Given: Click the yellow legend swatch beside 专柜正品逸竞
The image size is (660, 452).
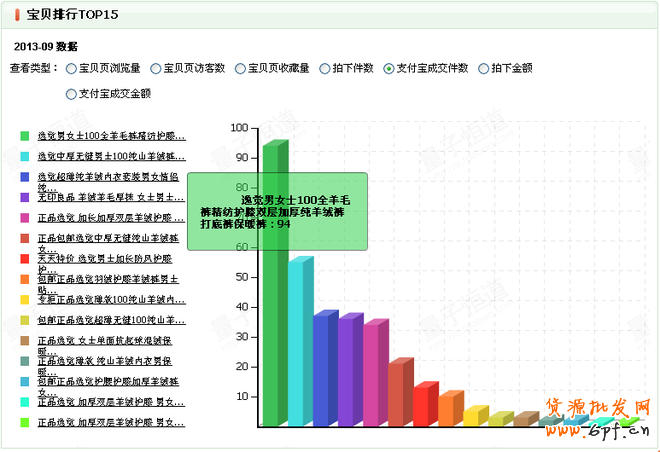Looking at the screenshot, I should pos(24,299).
